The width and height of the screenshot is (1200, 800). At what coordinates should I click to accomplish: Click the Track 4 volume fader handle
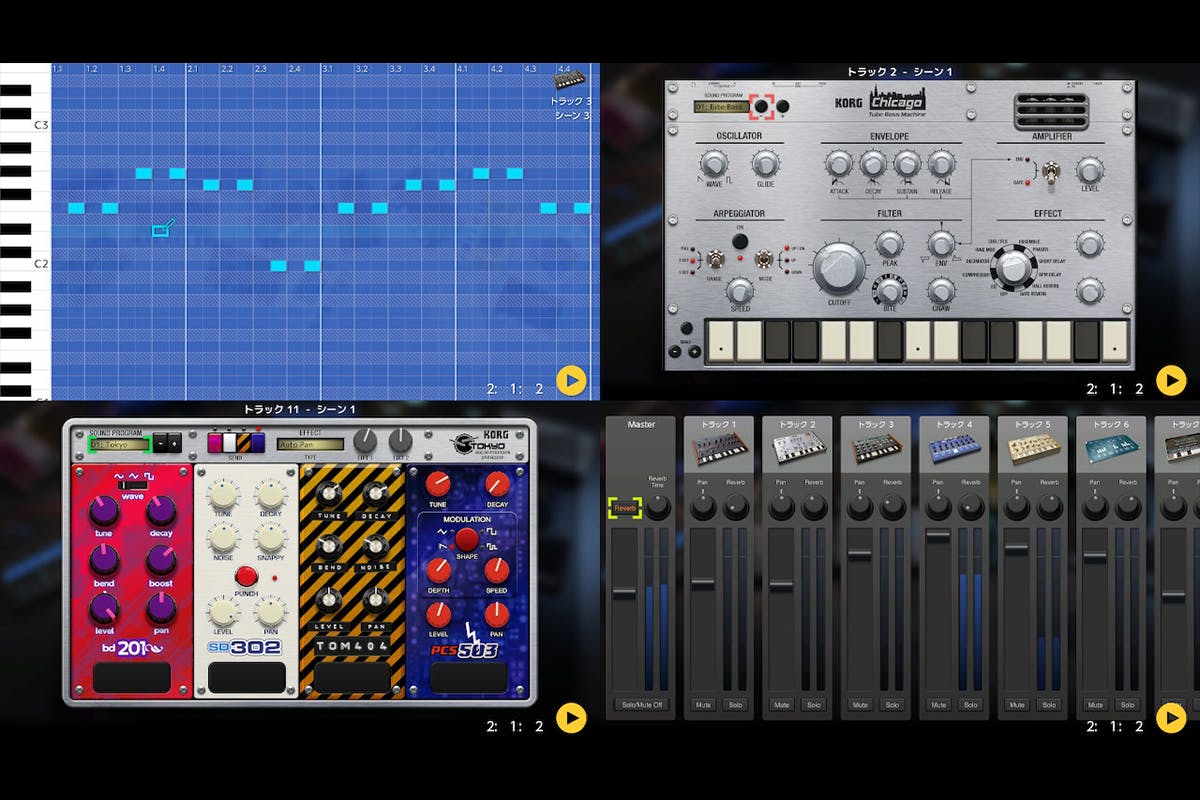tap(938, 536)
